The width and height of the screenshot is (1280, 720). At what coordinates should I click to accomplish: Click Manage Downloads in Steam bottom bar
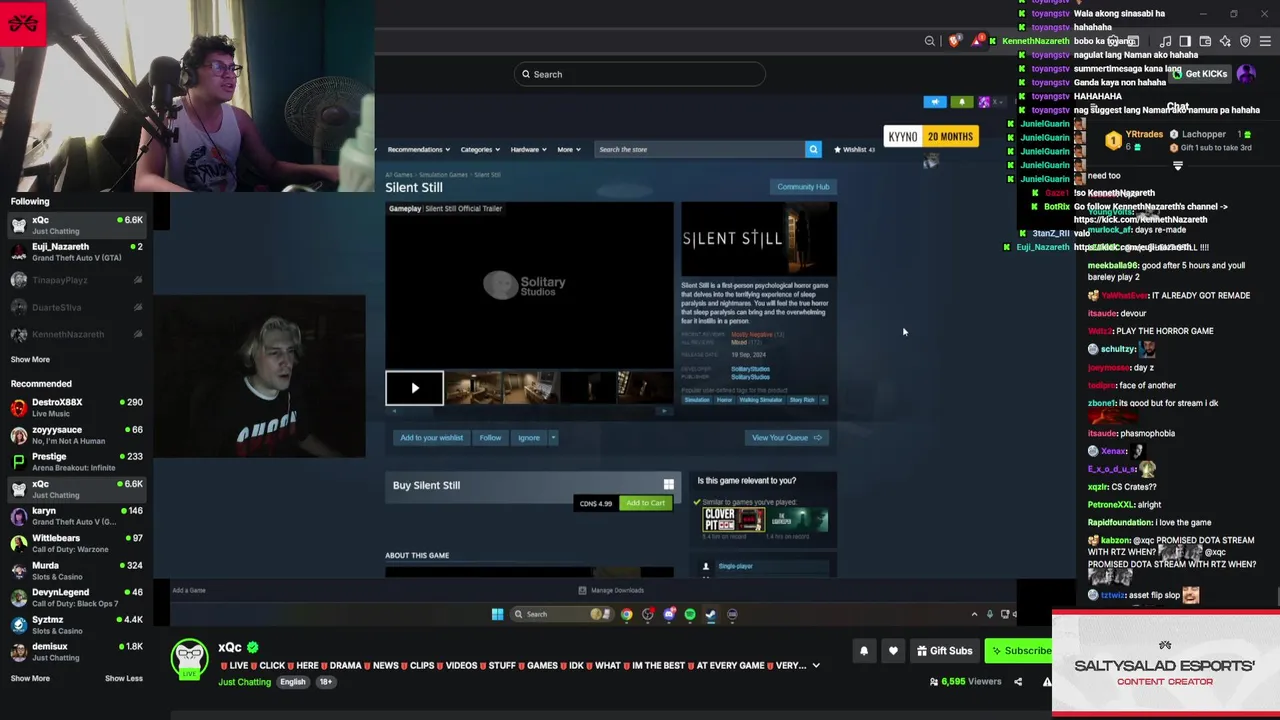(x=611, y=590)
